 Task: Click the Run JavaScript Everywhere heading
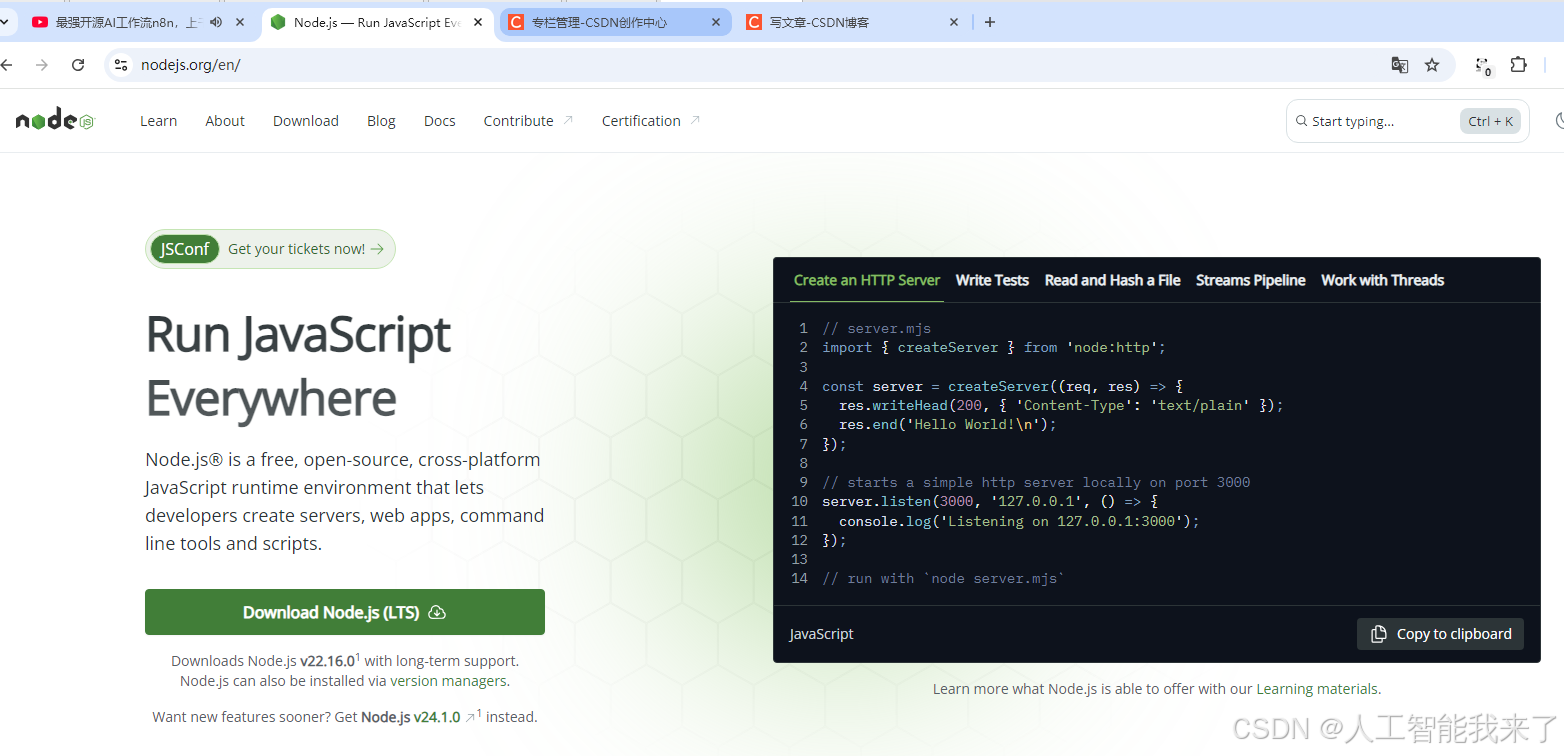298,366
